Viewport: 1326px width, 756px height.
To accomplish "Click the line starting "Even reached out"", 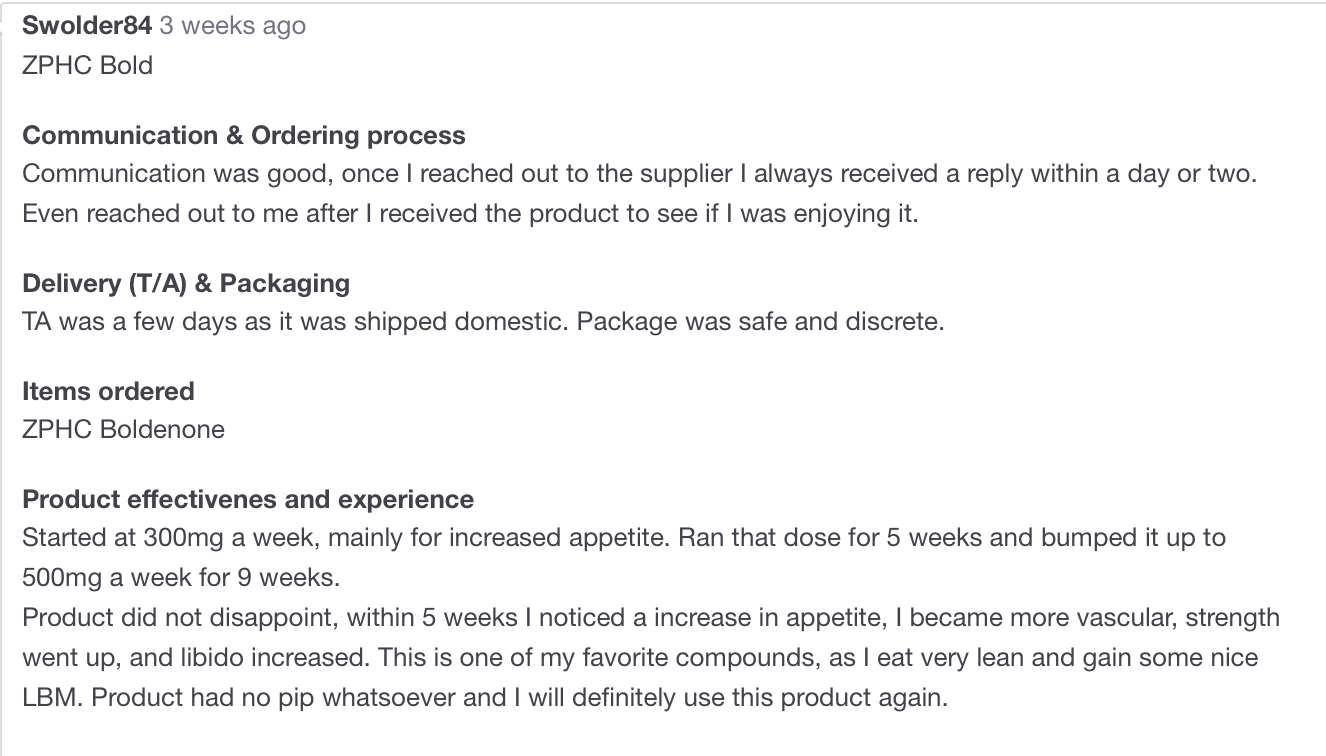I will [469, 214].
